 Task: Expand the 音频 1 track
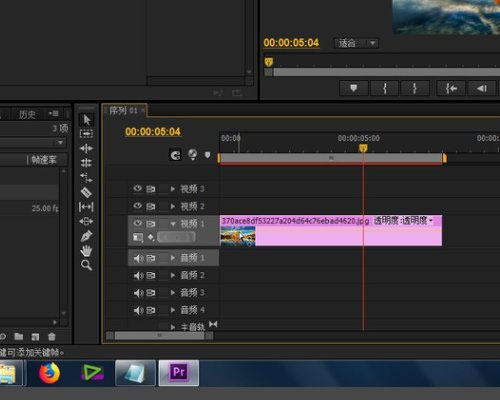click(173, 258)
